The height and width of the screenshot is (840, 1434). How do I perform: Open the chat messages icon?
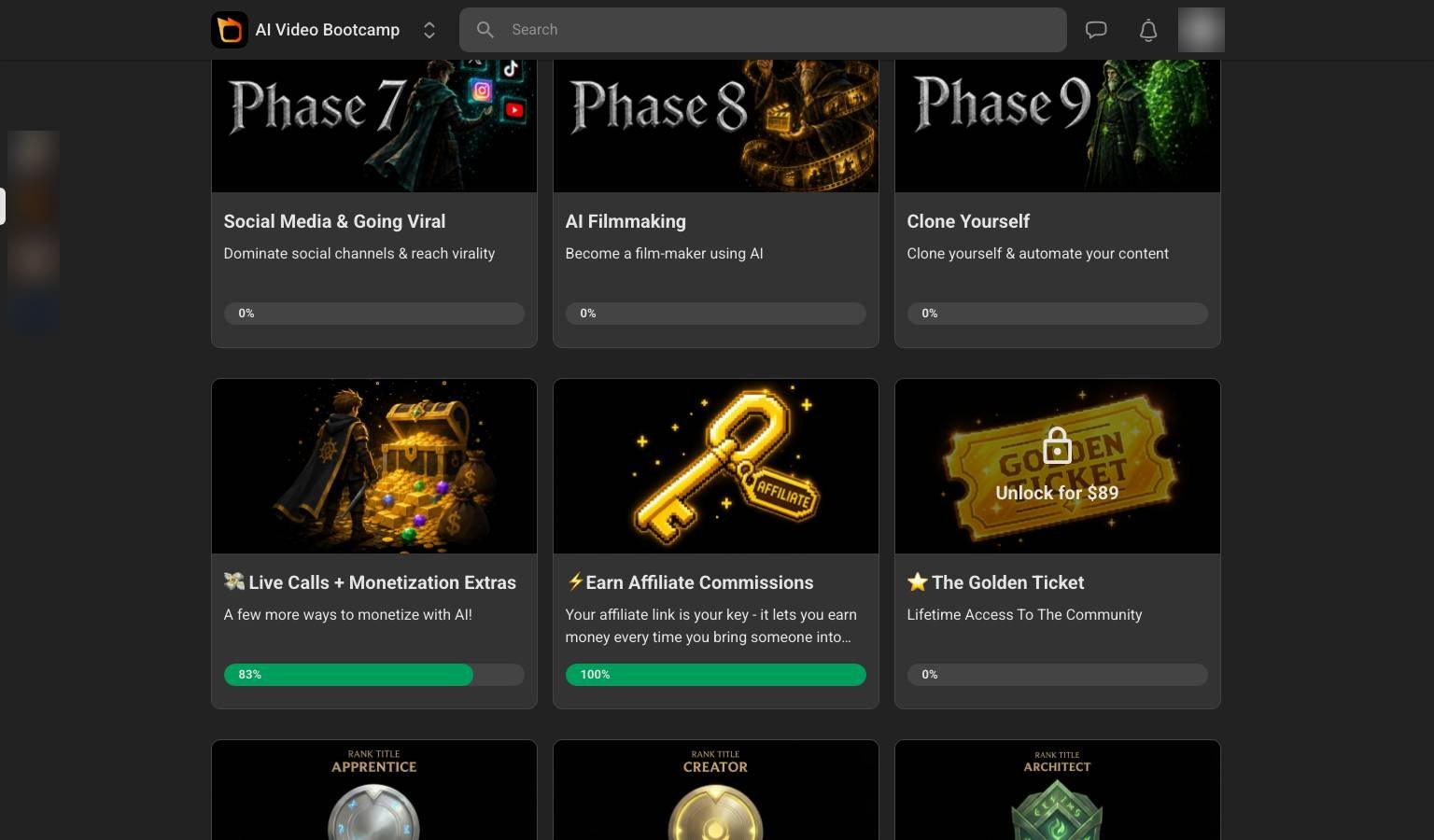(x=1096, y=30)
